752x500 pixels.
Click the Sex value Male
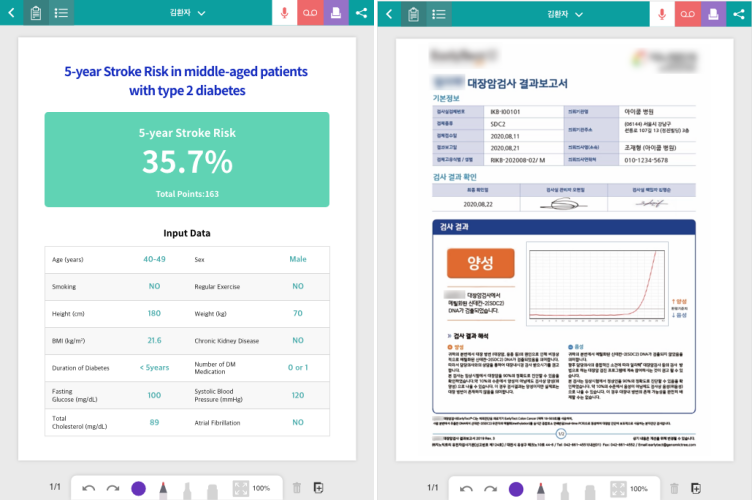click(x=298, y=259)
